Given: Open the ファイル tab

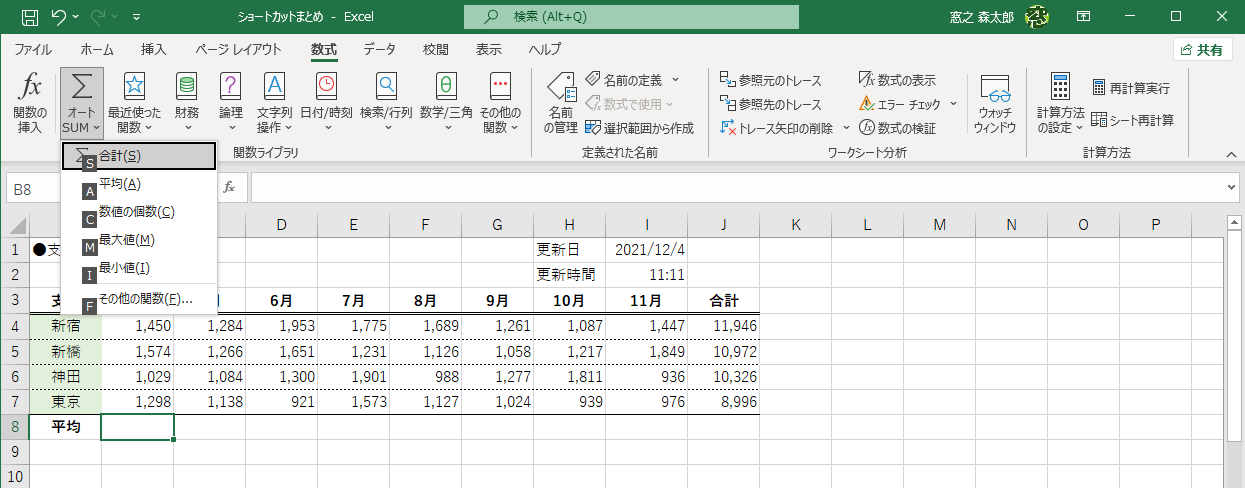Looking at the screenshot, I should coord(33,49).
